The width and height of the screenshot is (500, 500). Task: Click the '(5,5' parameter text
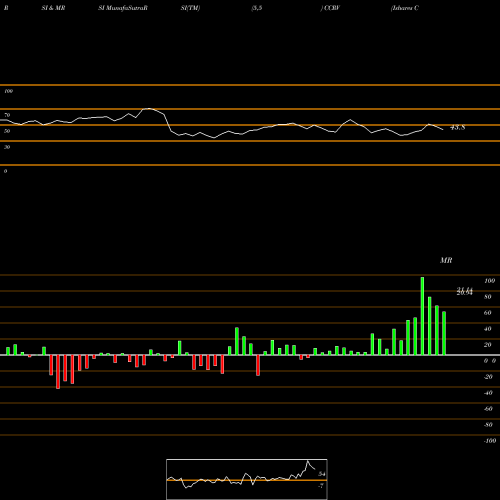click(x=257, y=8)
